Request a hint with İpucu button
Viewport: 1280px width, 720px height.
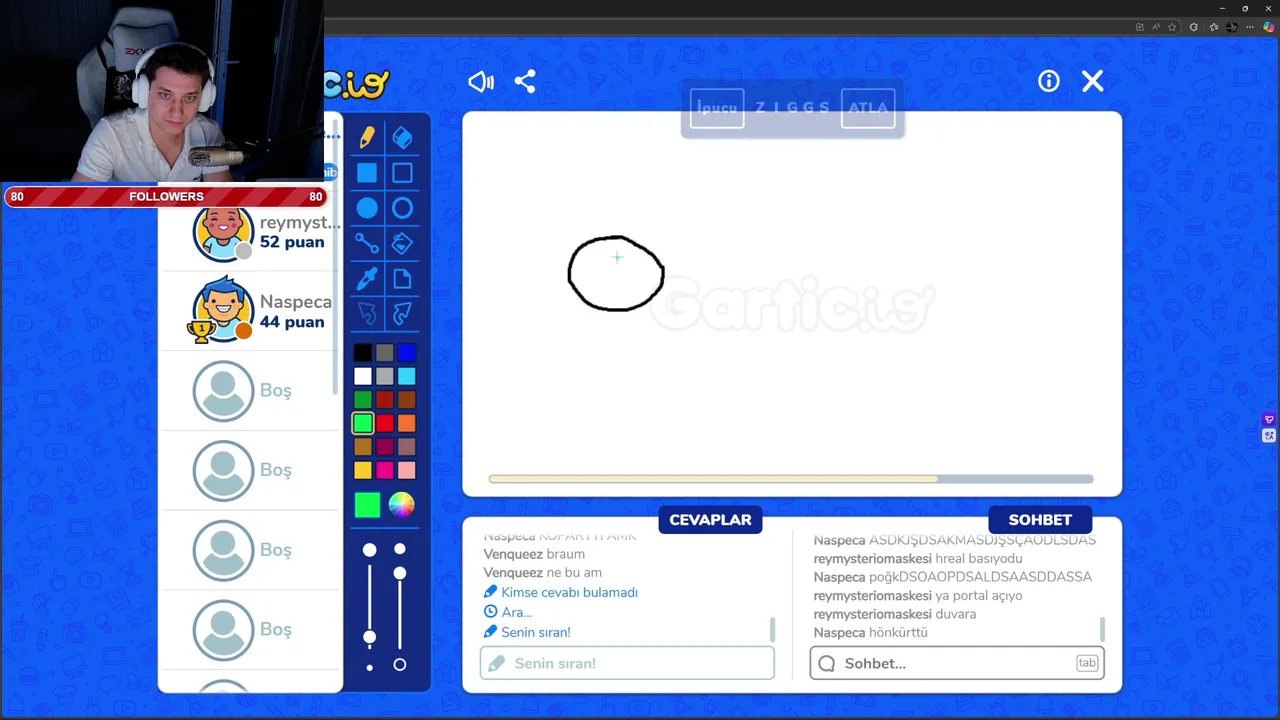click(717, 108)
